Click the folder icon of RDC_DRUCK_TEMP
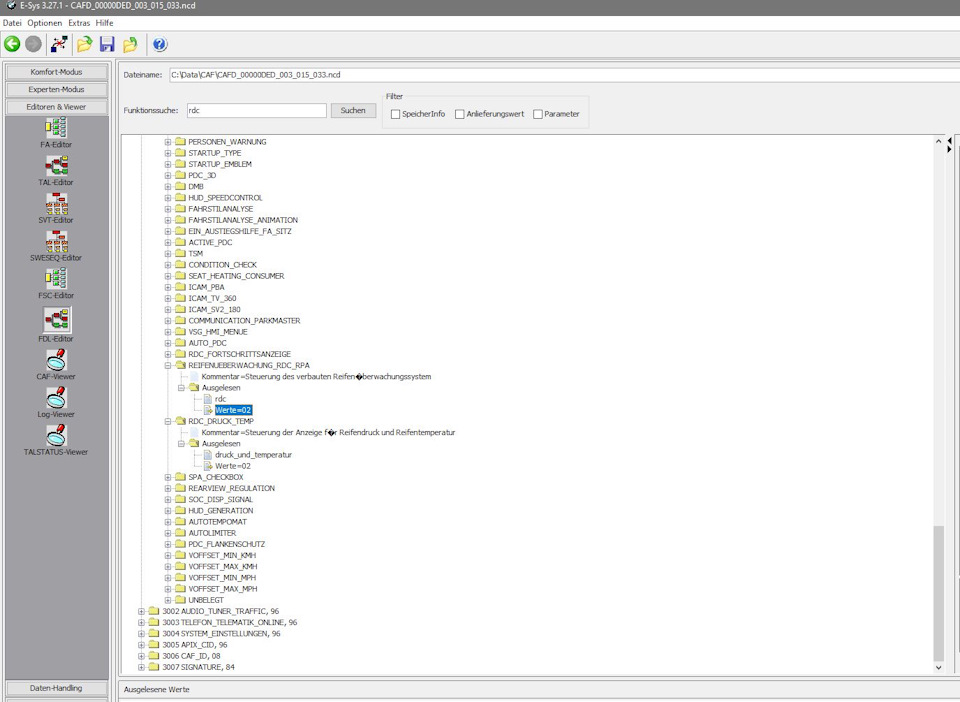 click(181, 421)
